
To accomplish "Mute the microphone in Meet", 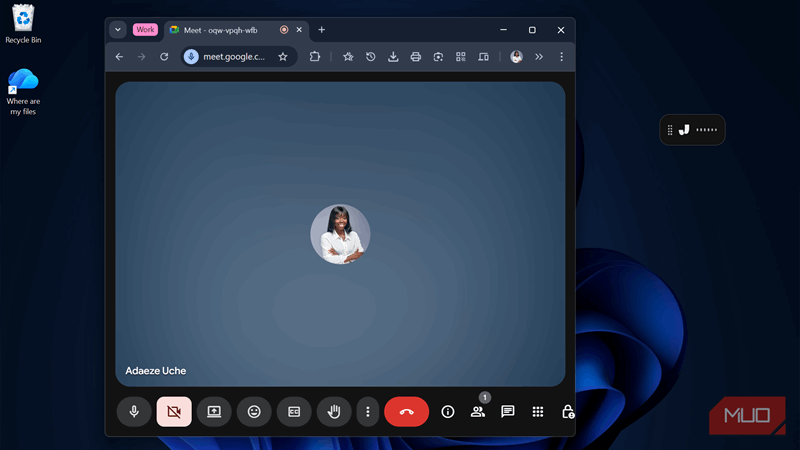I will 134,411.
